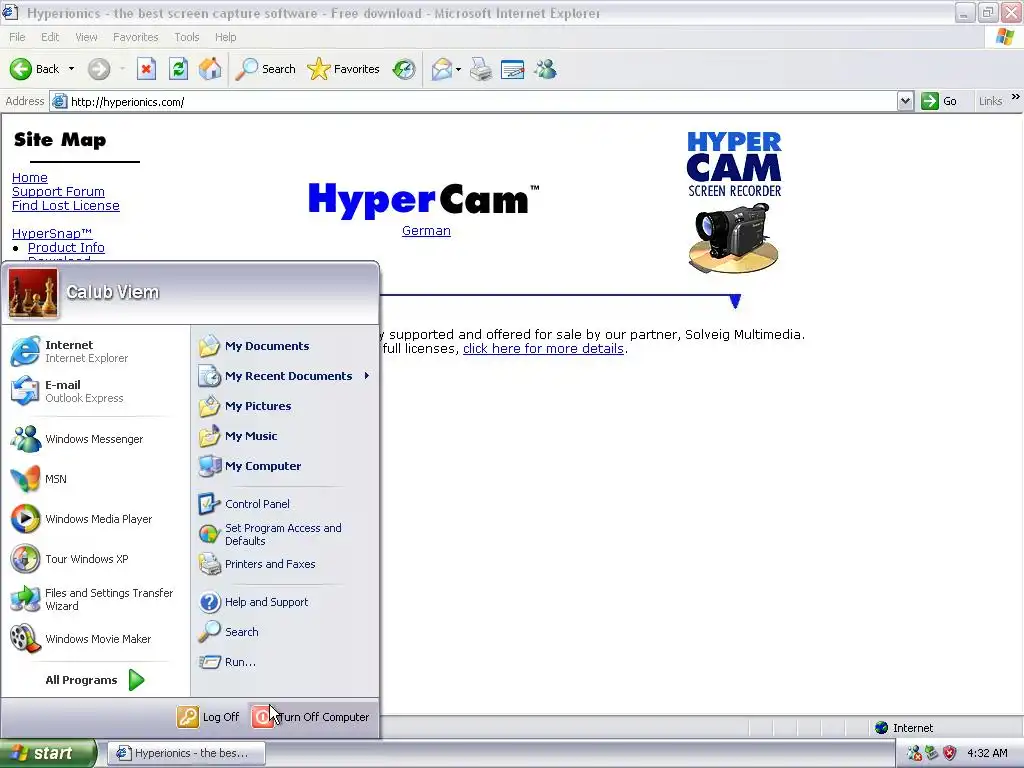Image resolution: width=1024 pixels, height=768 pixels.
Task: Open the Favorites menu in menu bar
Action: point(135,37)
